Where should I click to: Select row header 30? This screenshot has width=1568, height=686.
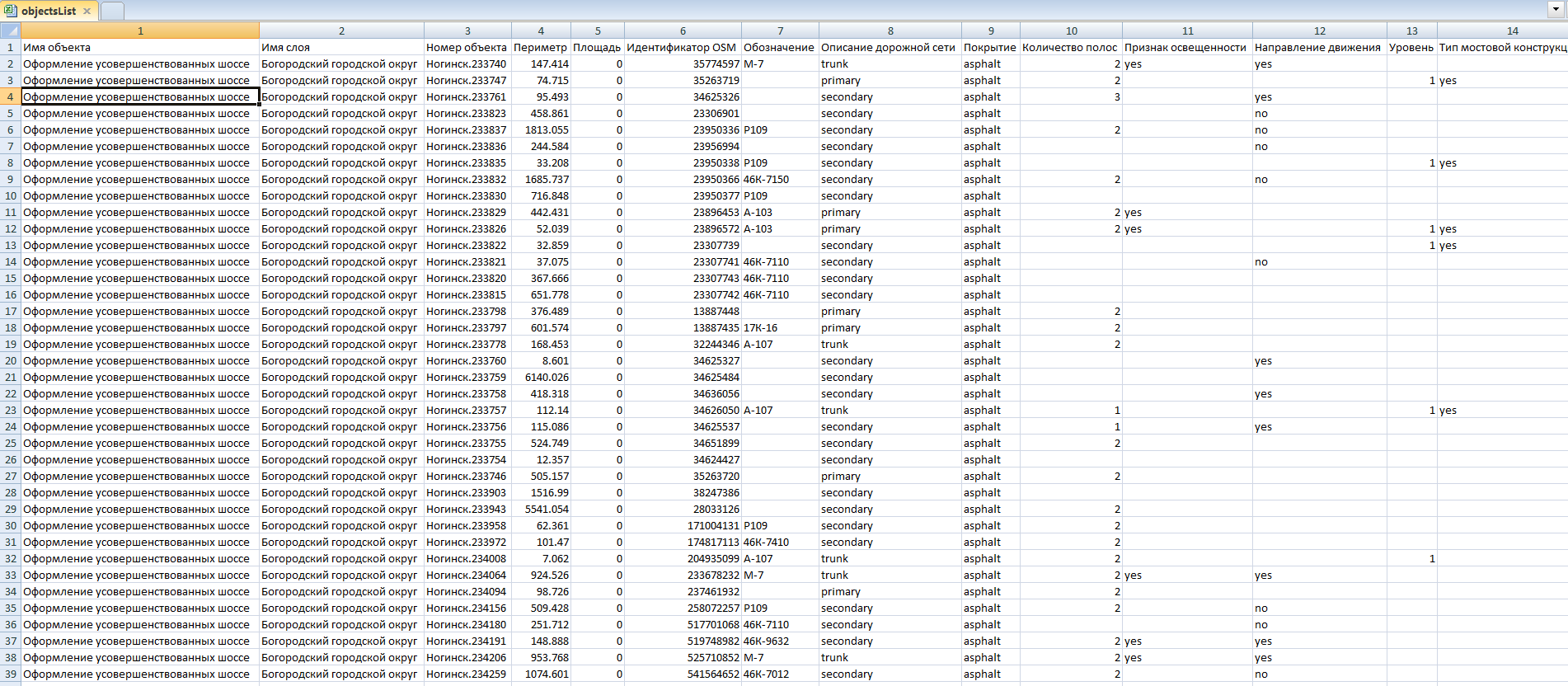pos(10,525)
